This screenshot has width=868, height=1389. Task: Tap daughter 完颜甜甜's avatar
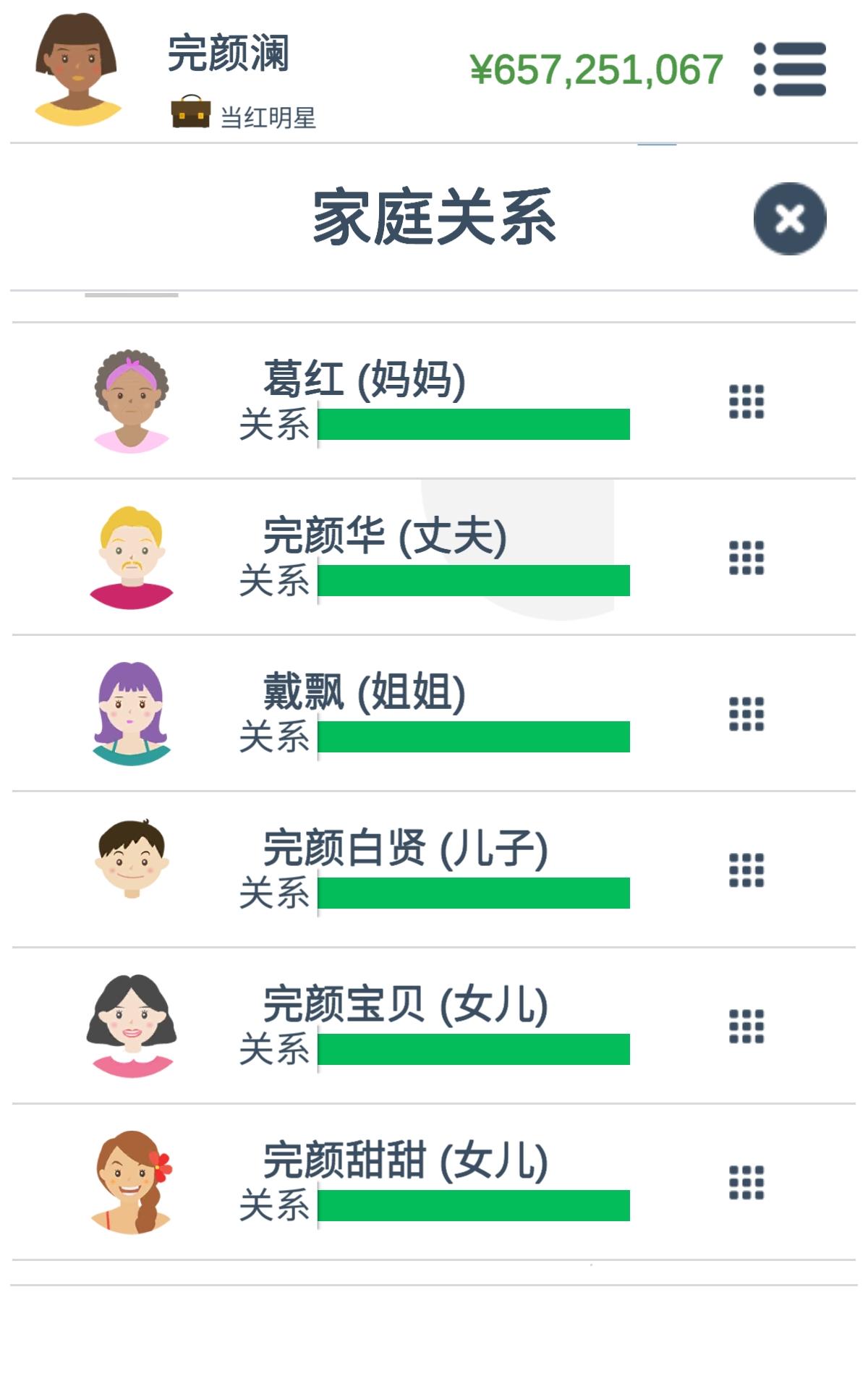coord(132,1183)
